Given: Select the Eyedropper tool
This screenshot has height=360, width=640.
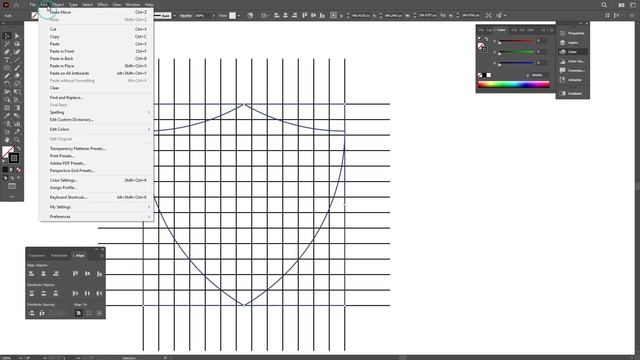Looking at the screenshot, I should (7, 116).
